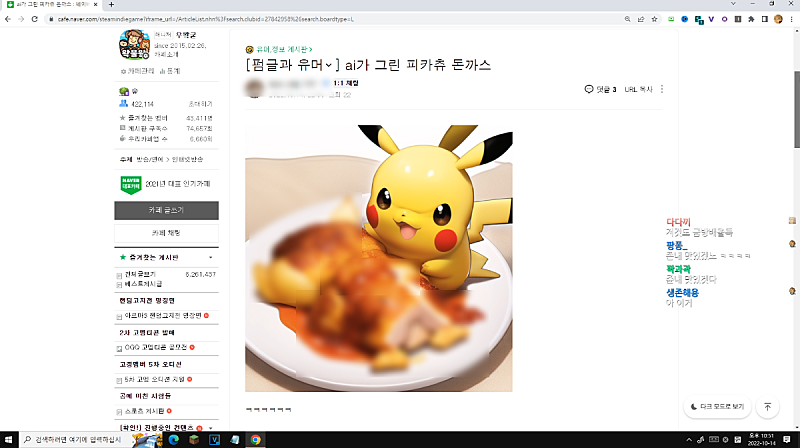800x448 pixels.
Task: Click the Naver 대표카페 green badge
Action: coord(131,184)
